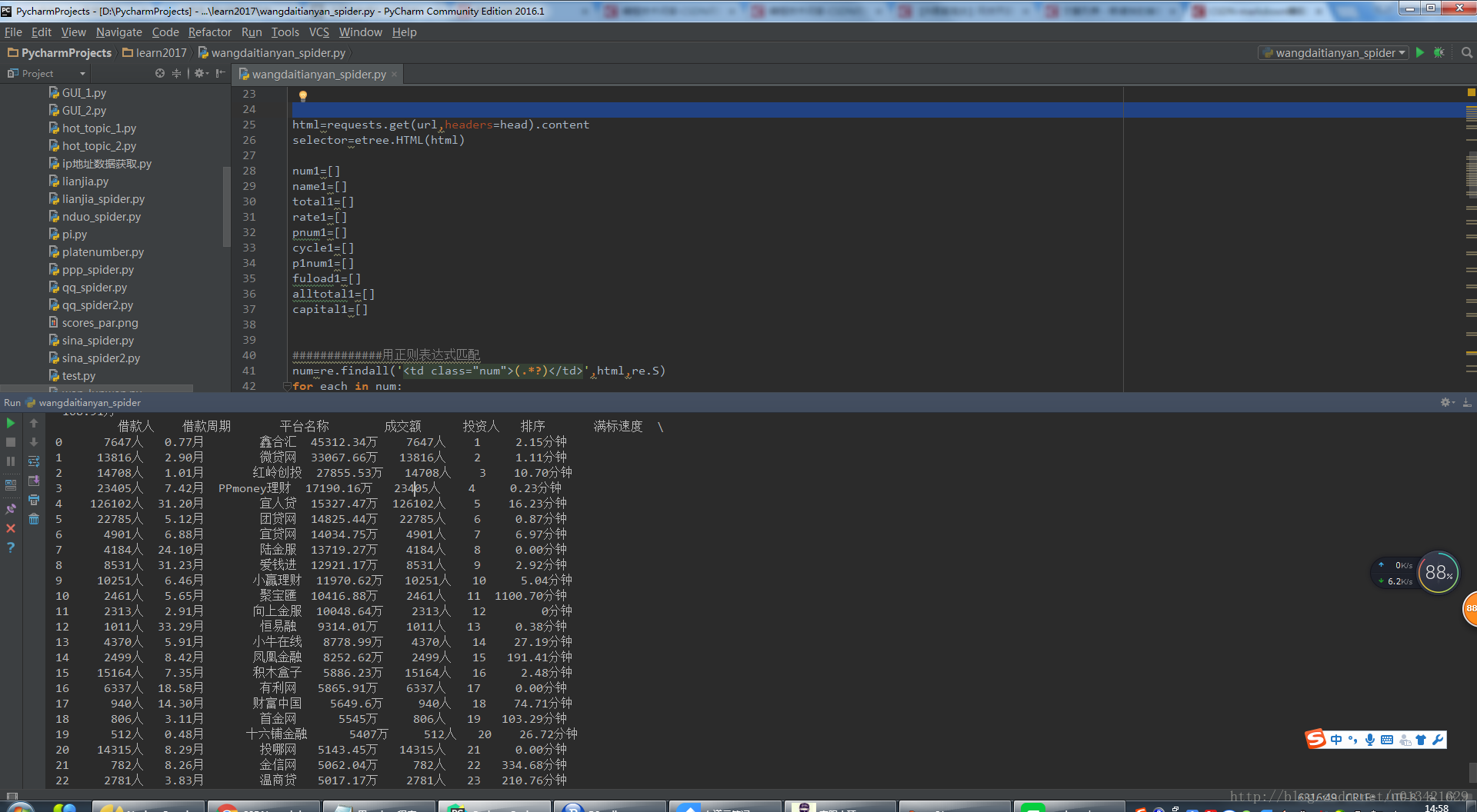The width and height of the screenshot is (1477, 812).
Task: Click the yellow inspection status indicator square
Action: click(1471, 92)
